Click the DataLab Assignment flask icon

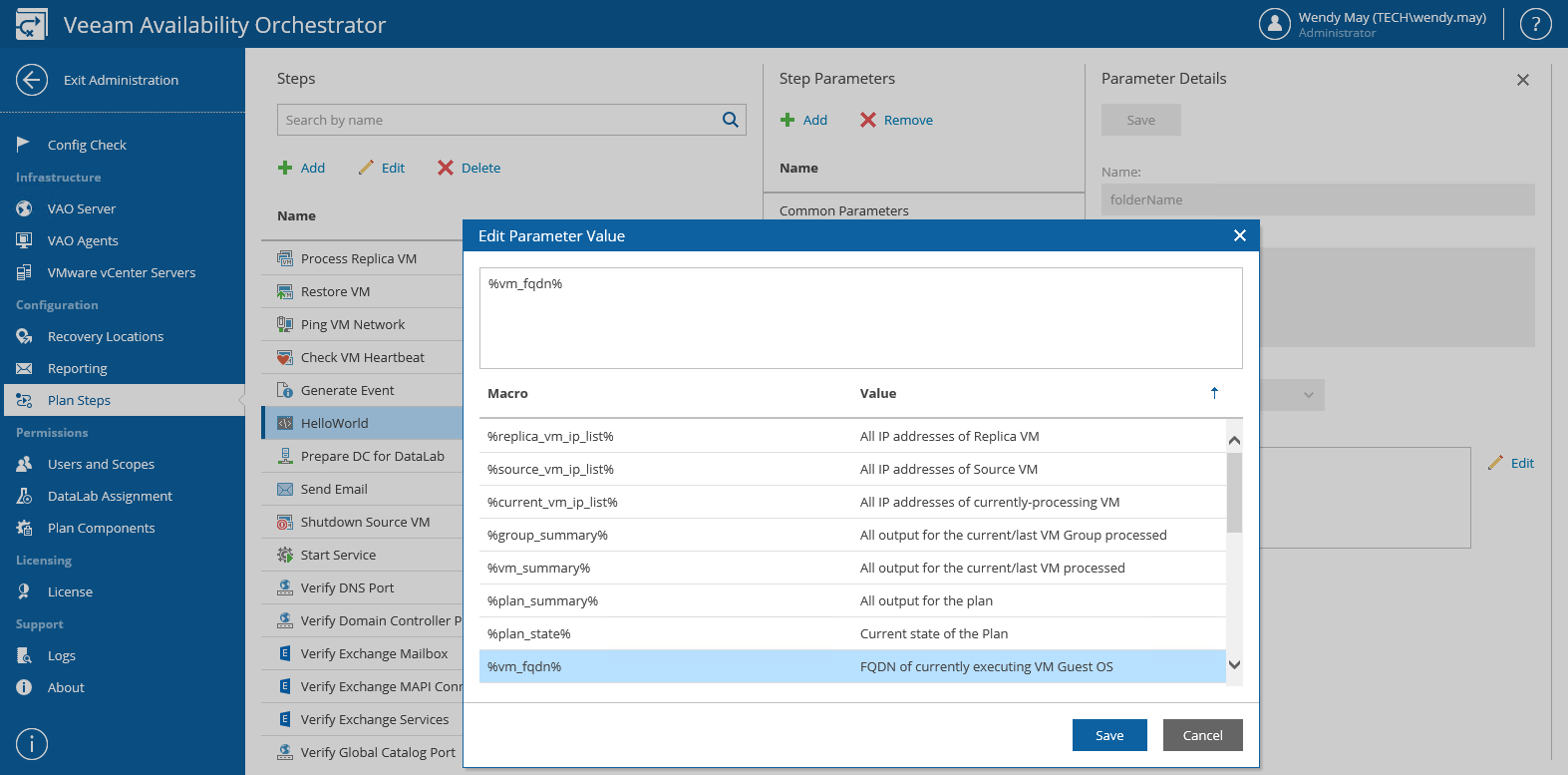tap(24, 496)
